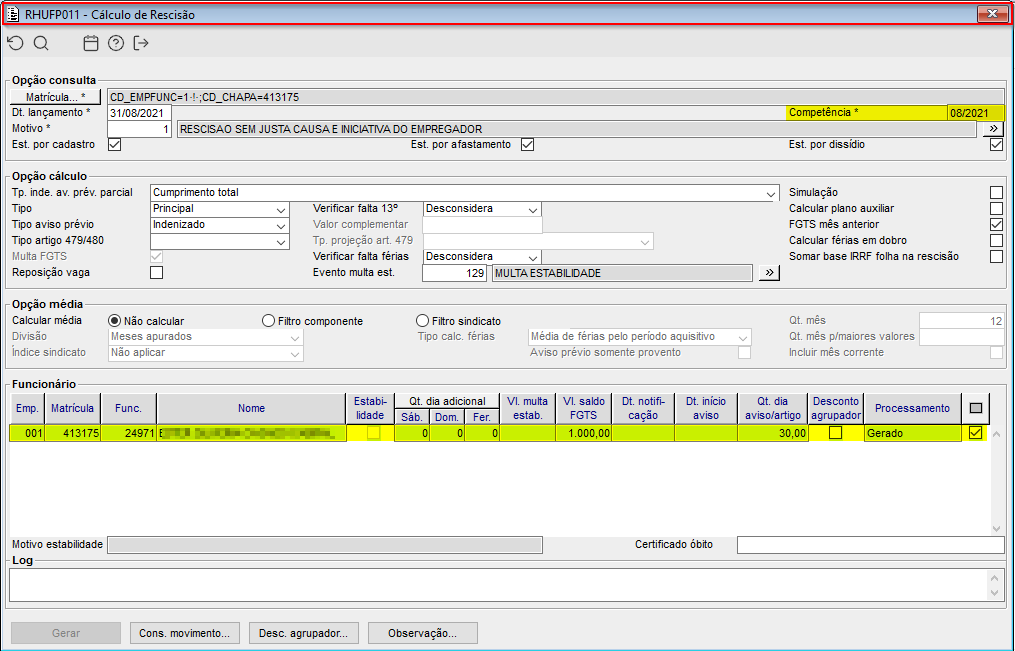This screenshot has width=1015, height=651.
Task: Click the 30,00 aviso/artigo days cell
Action: coord(772,433)
